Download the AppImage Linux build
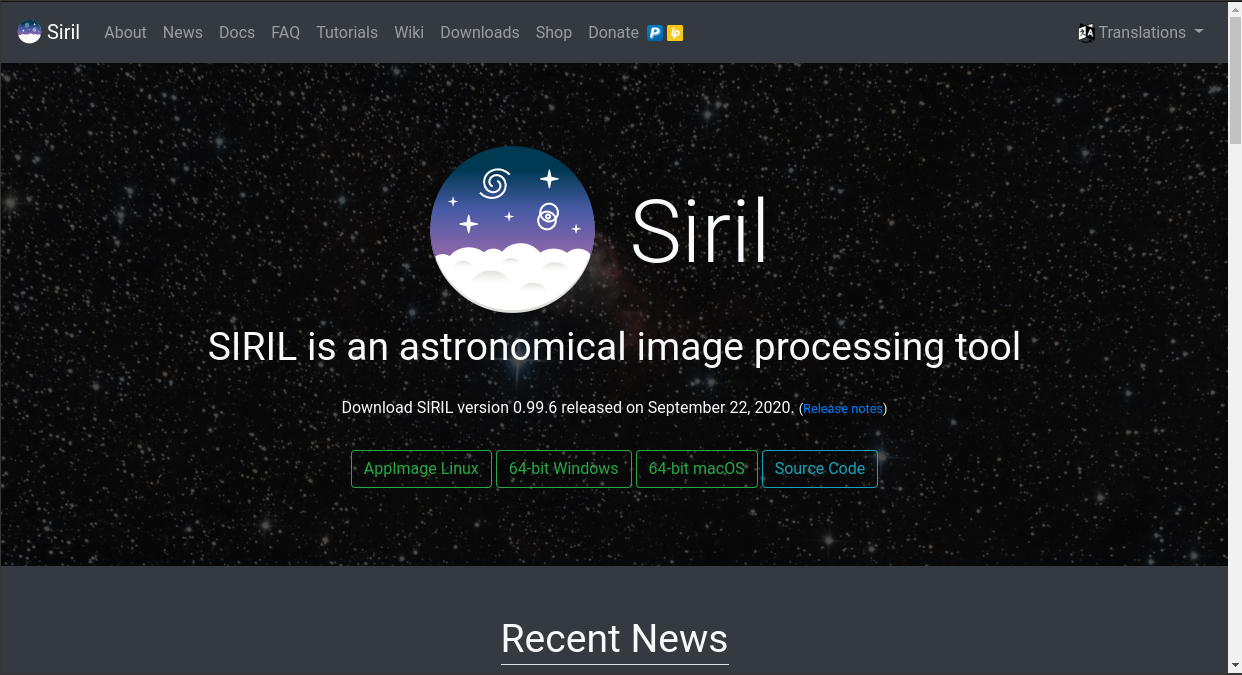 click(x=421, y=469)
